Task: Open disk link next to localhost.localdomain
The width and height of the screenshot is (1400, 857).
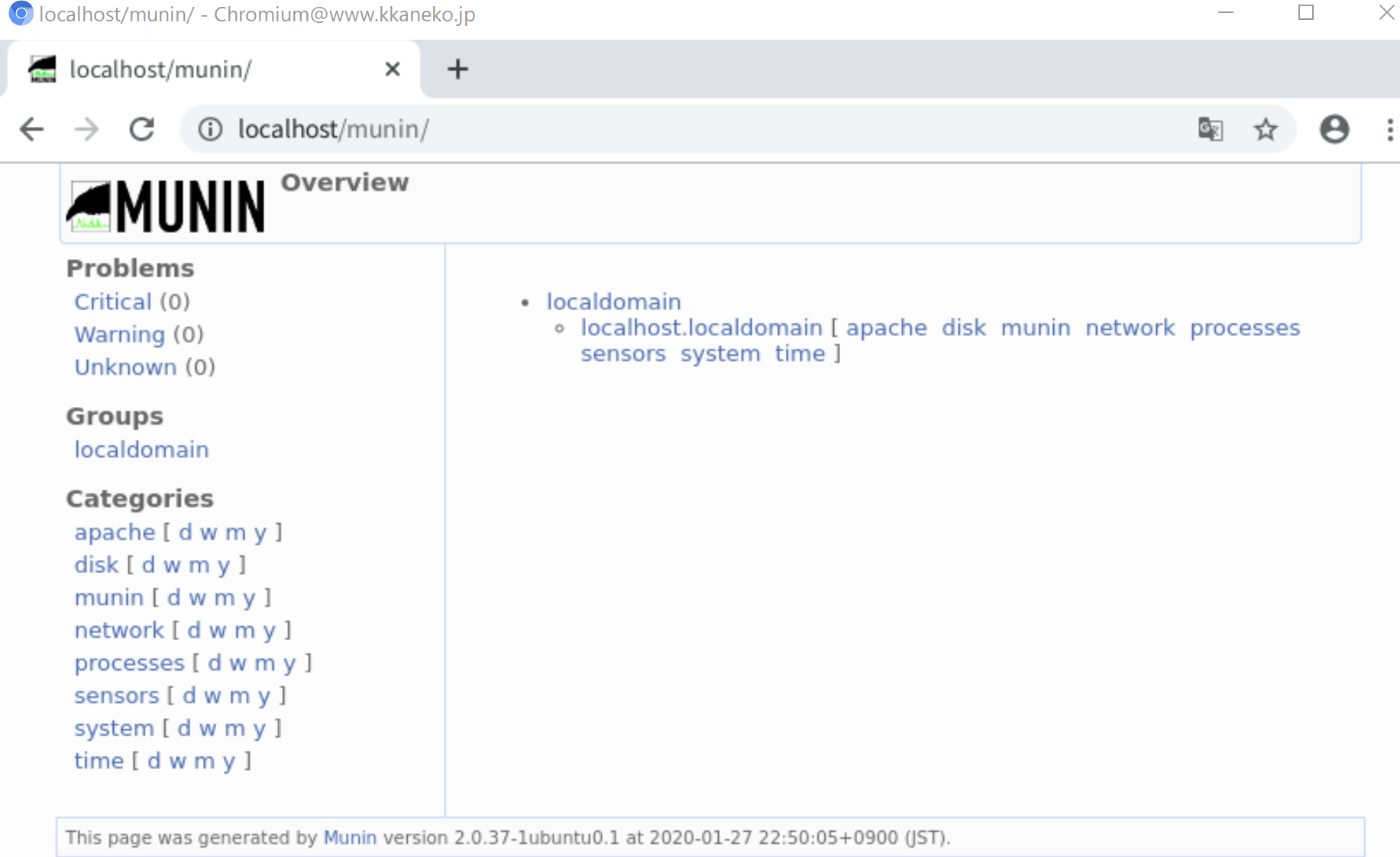Action: point(964,328)
